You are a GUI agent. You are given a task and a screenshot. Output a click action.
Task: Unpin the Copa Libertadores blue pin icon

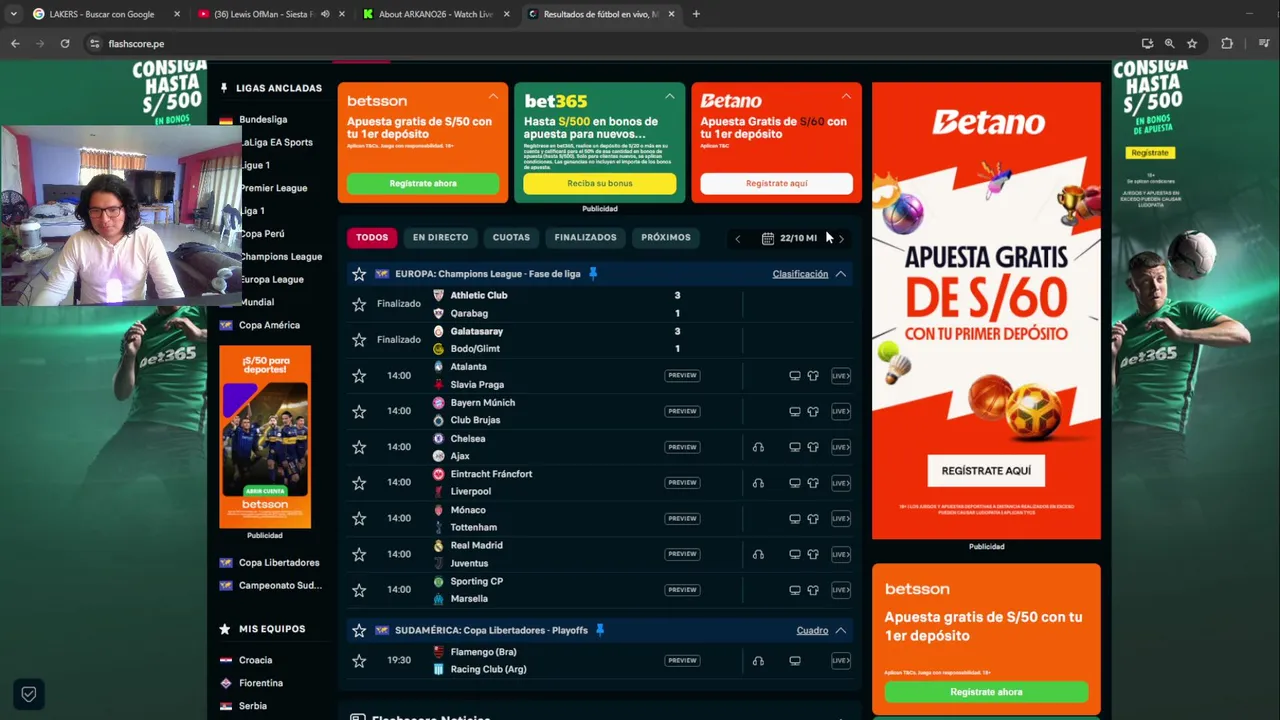pyautogui.click(x=600, y=630)
